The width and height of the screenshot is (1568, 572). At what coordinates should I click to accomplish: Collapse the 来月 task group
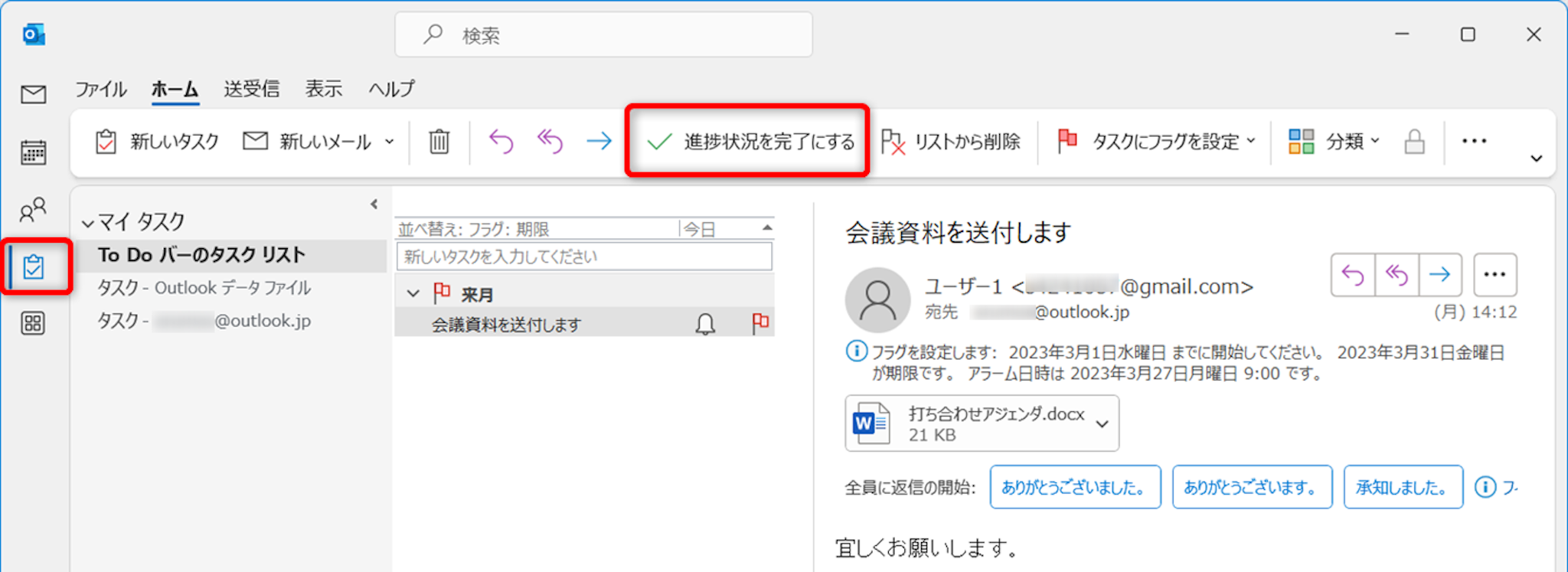[413, 294]
